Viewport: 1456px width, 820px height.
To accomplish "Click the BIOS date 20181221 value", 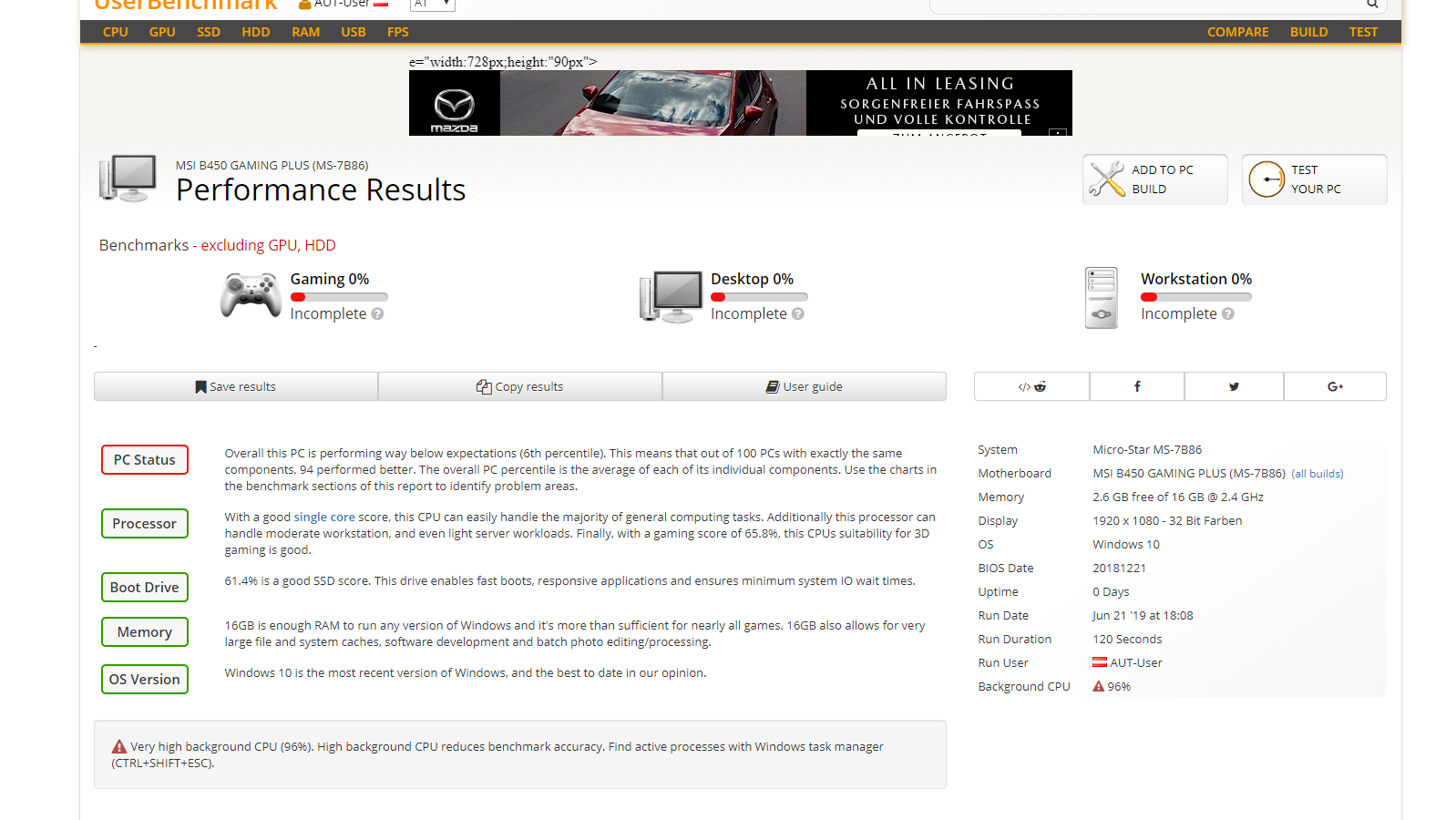I will click(x=1120, y=568).
